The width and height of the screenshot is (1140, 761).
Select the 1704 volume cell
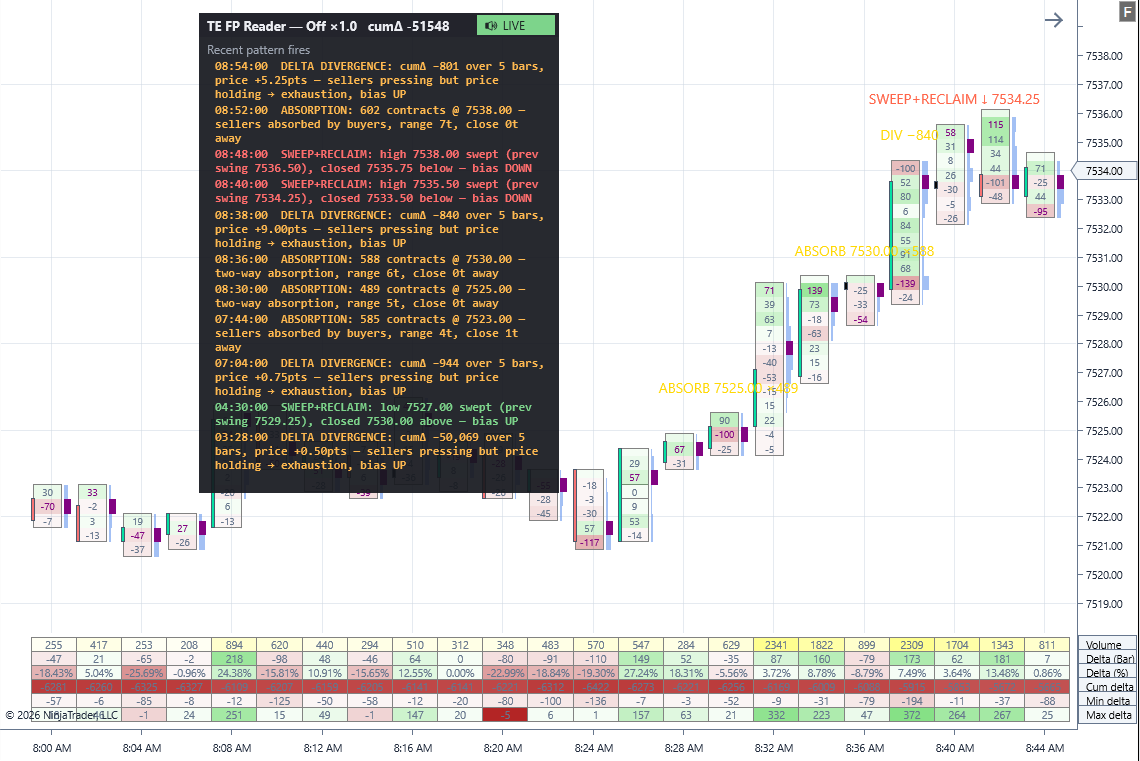coord(957,645)
